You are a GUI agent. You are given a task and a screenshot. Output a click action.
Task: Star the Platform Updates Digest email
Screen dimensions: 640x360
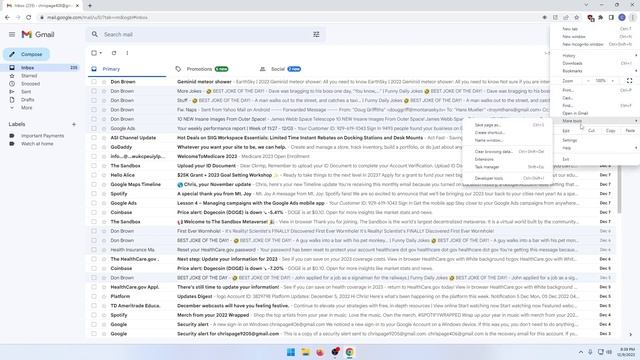coord(104,296)
